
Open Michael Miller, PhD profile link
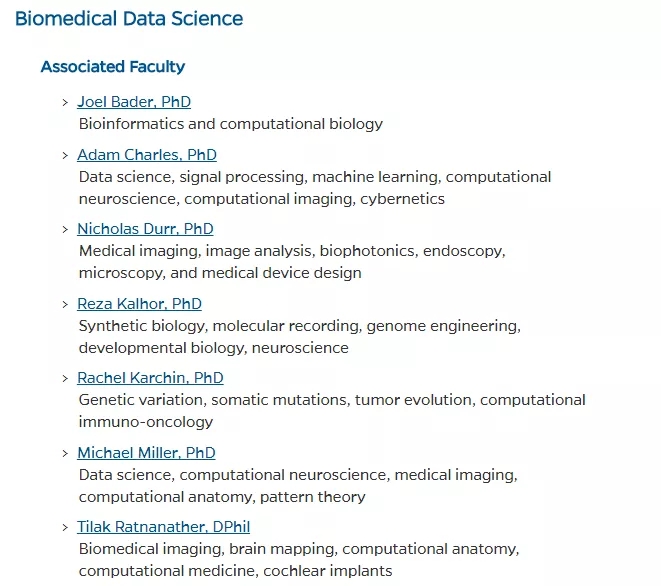point(146,453)
